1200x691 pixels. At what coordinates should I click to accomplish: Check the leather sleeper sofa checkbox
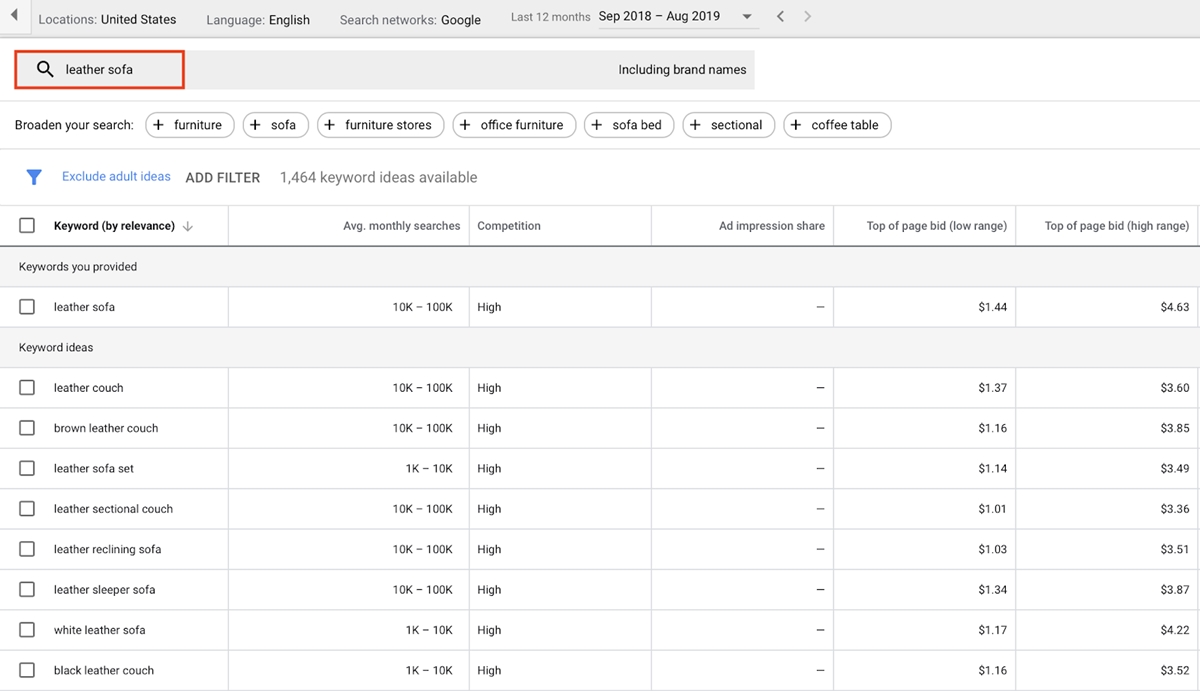click(27, 590)
